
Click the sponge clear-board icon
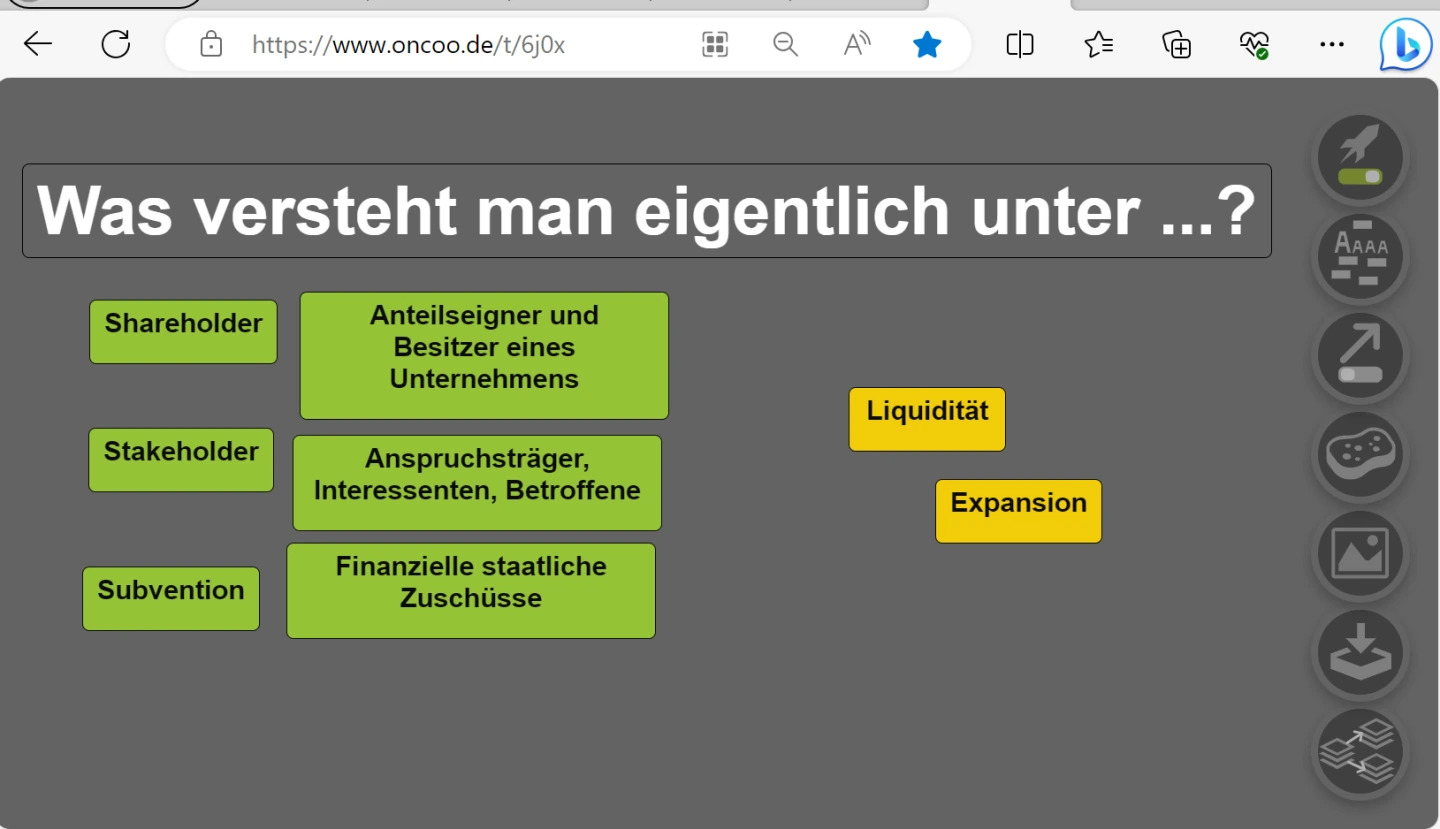tap(1360, 456)
